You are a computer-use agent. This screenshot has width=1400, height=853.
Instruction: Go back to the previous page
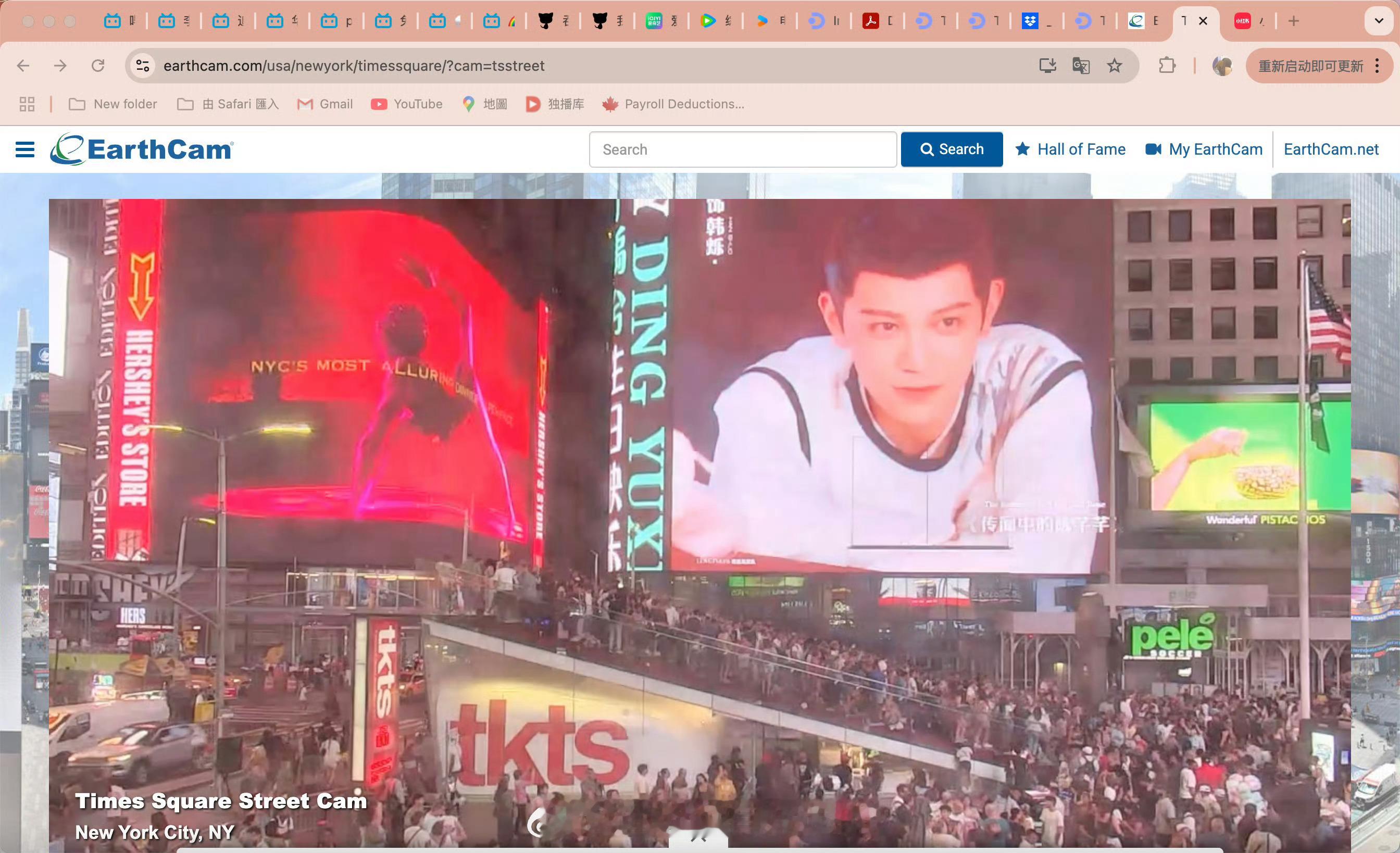point(23,66)
